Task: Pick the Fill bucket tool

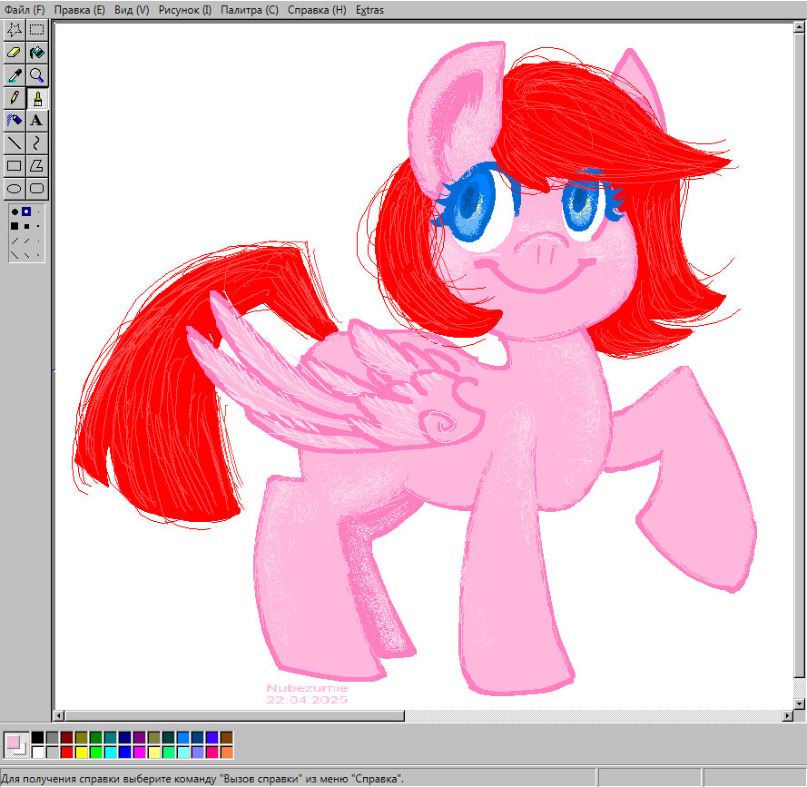Action: (37, 53)
